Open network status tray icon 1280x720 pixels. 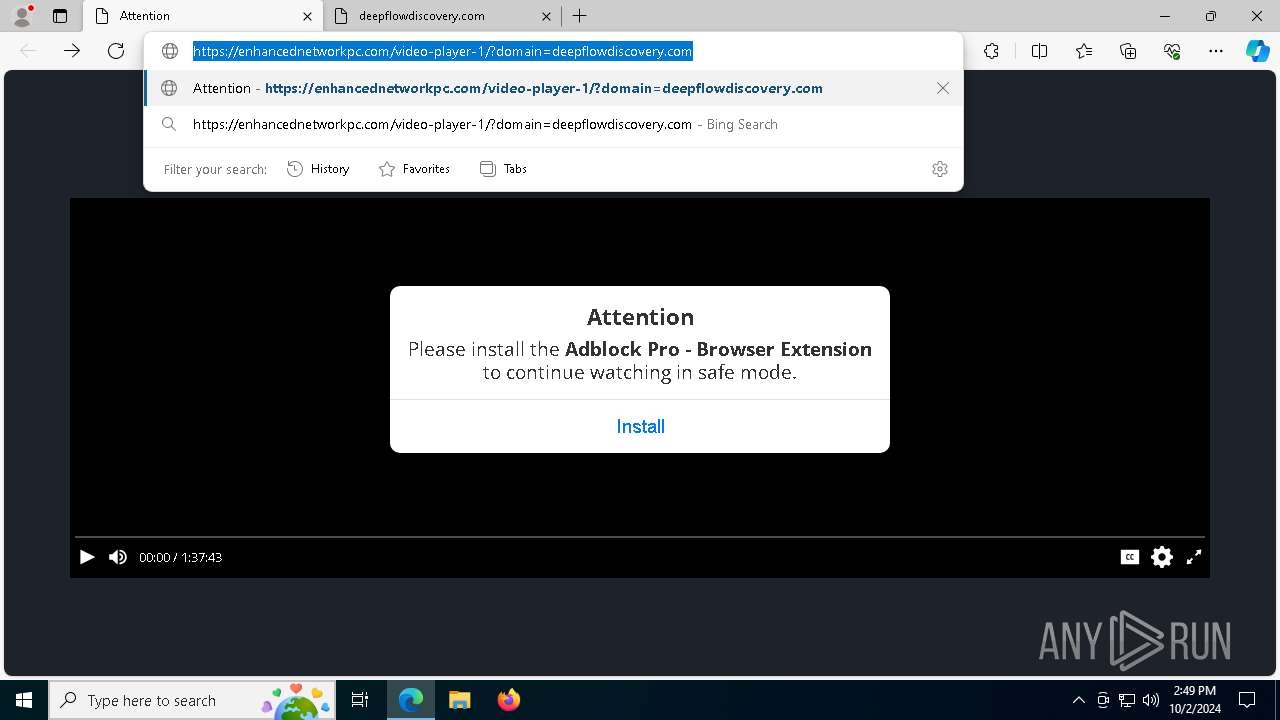pos(1127,700)
